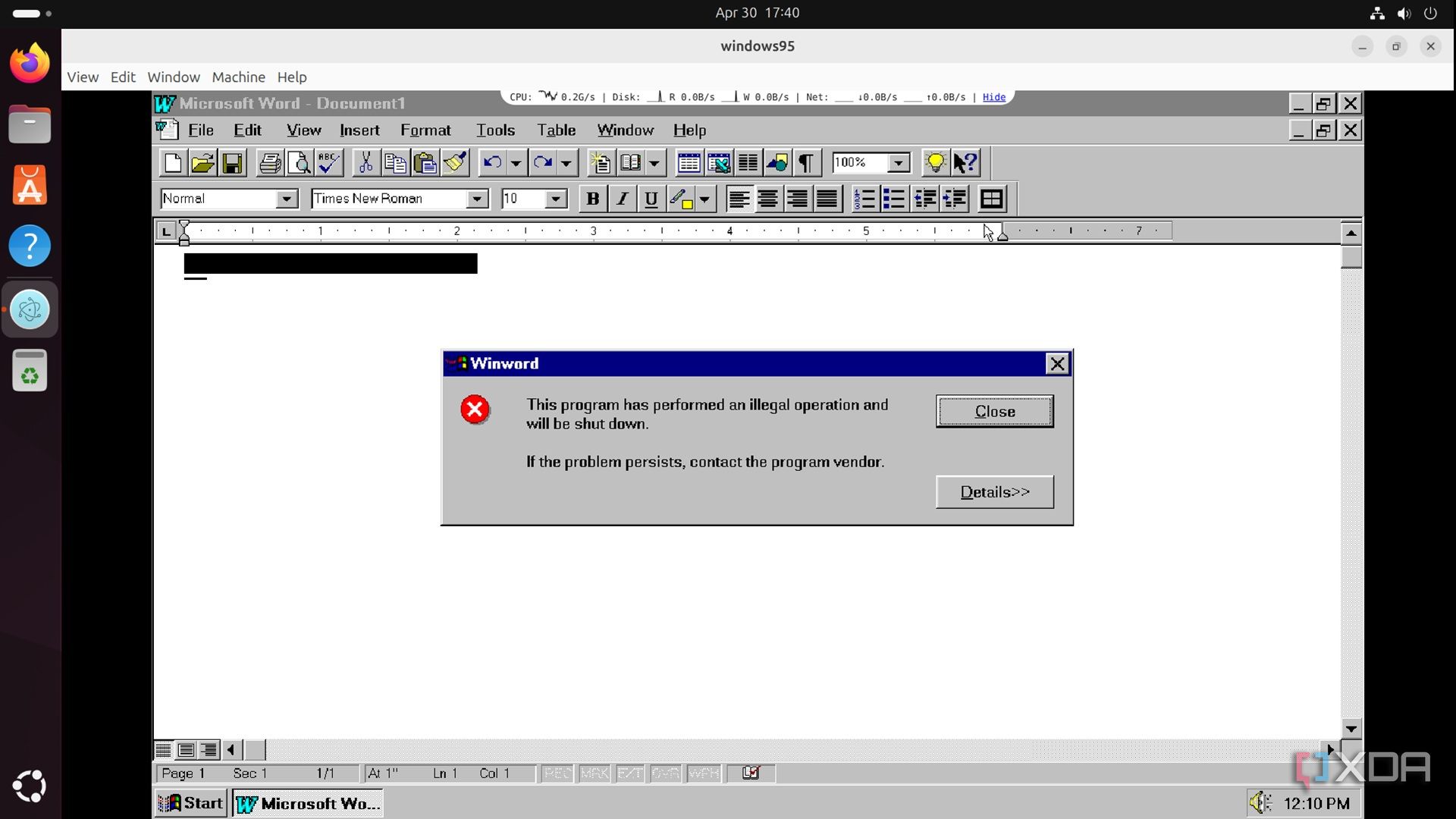Screen dimensions: 1456x819
Task: Click the Save floppy disk icon
Action: click(x=232, y=163)
